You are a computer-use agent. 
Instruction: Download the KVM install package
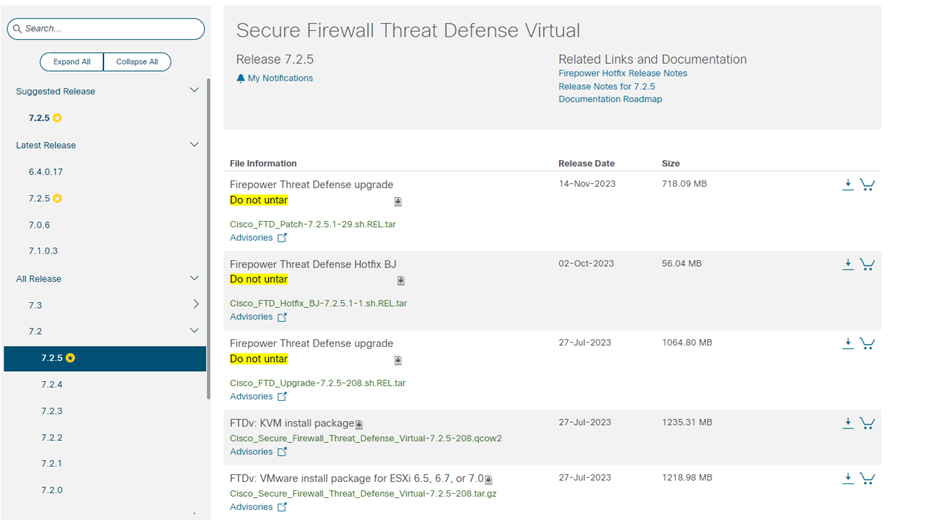point(848,423)
